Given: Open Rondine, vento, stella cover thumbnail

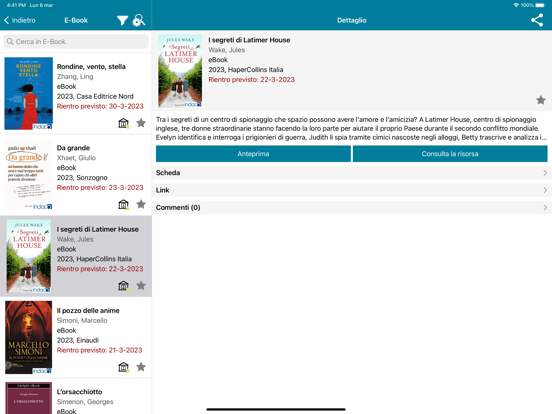Looking at the screenshot, I should [29, 93].
